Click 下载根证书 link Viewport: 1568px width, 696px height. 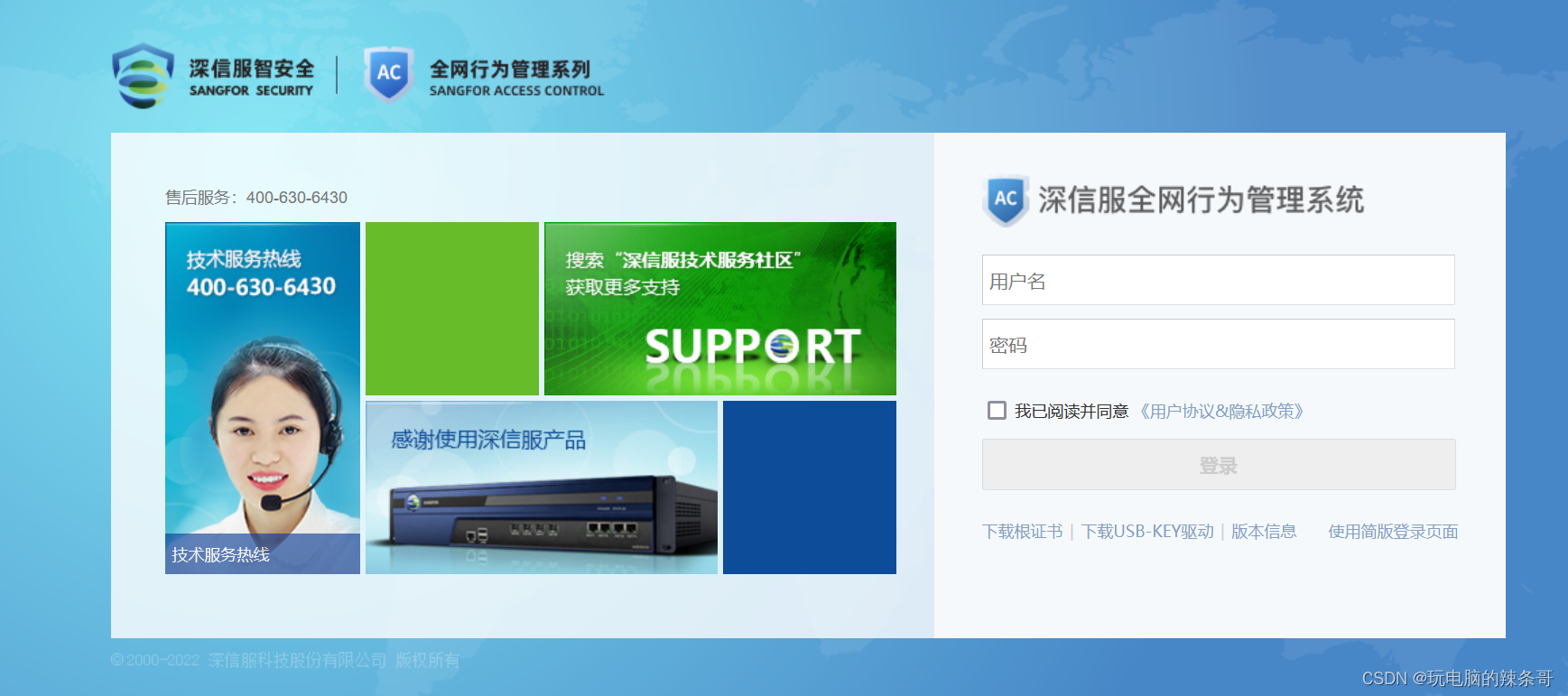1022,532
